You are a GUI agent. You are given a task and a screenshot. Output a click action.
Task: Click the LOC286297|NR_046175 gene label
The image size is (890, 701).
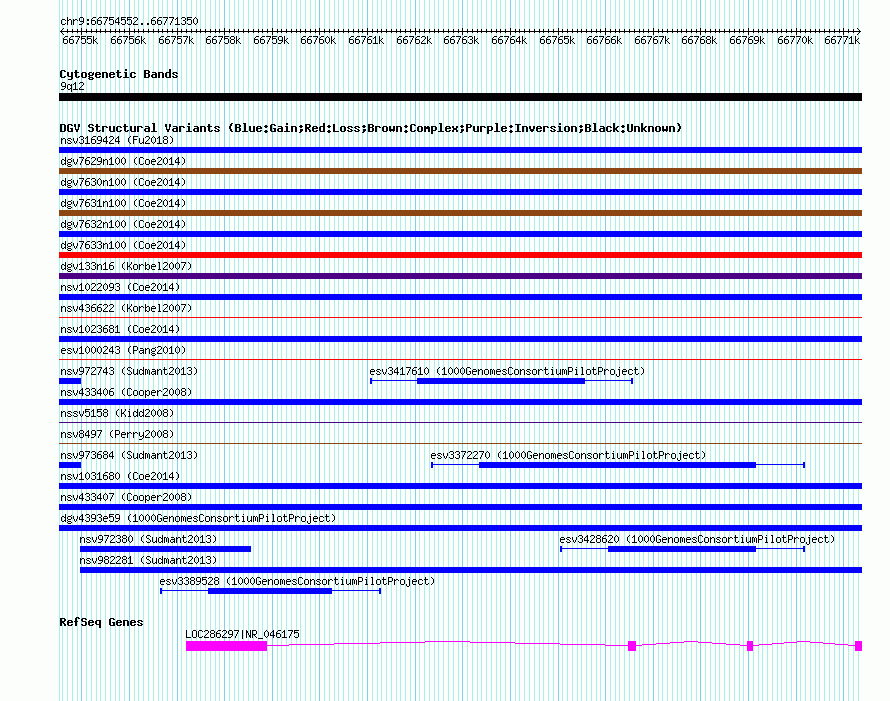pyautogui.click(x=242, y=634)
